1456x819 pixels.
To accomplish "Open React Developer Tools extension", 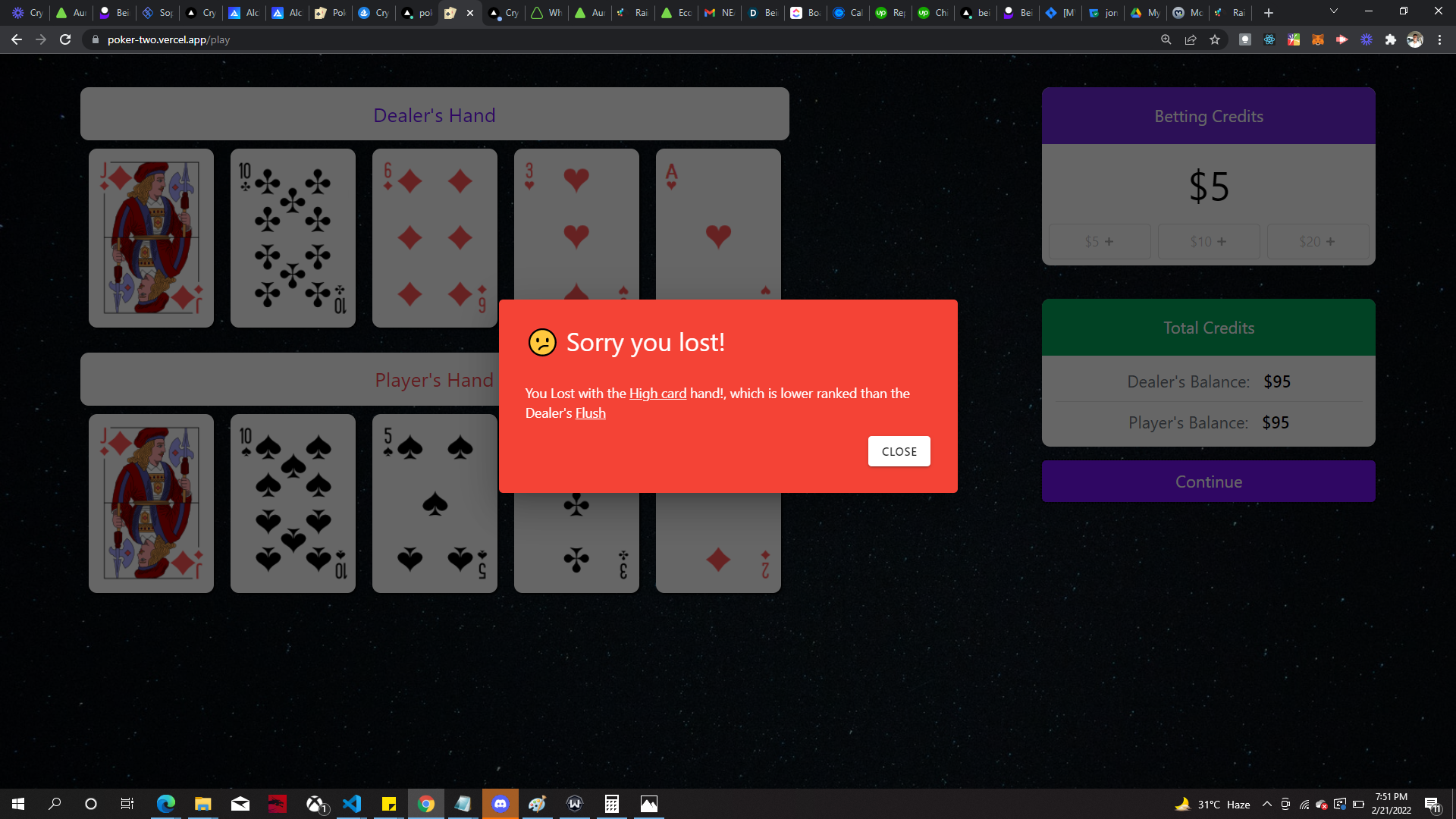I will click(x=1269, y=39).
